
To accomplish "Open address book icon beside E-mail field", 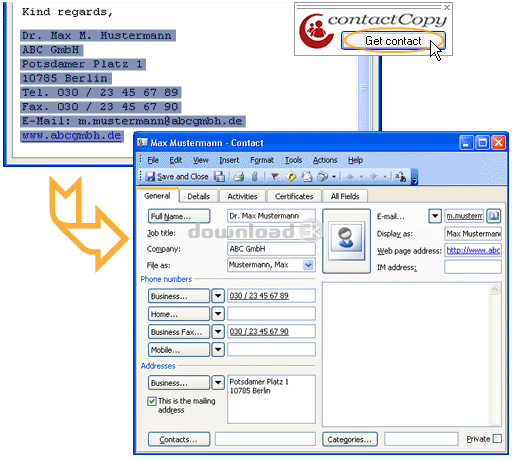I will [x=494, y=216].
